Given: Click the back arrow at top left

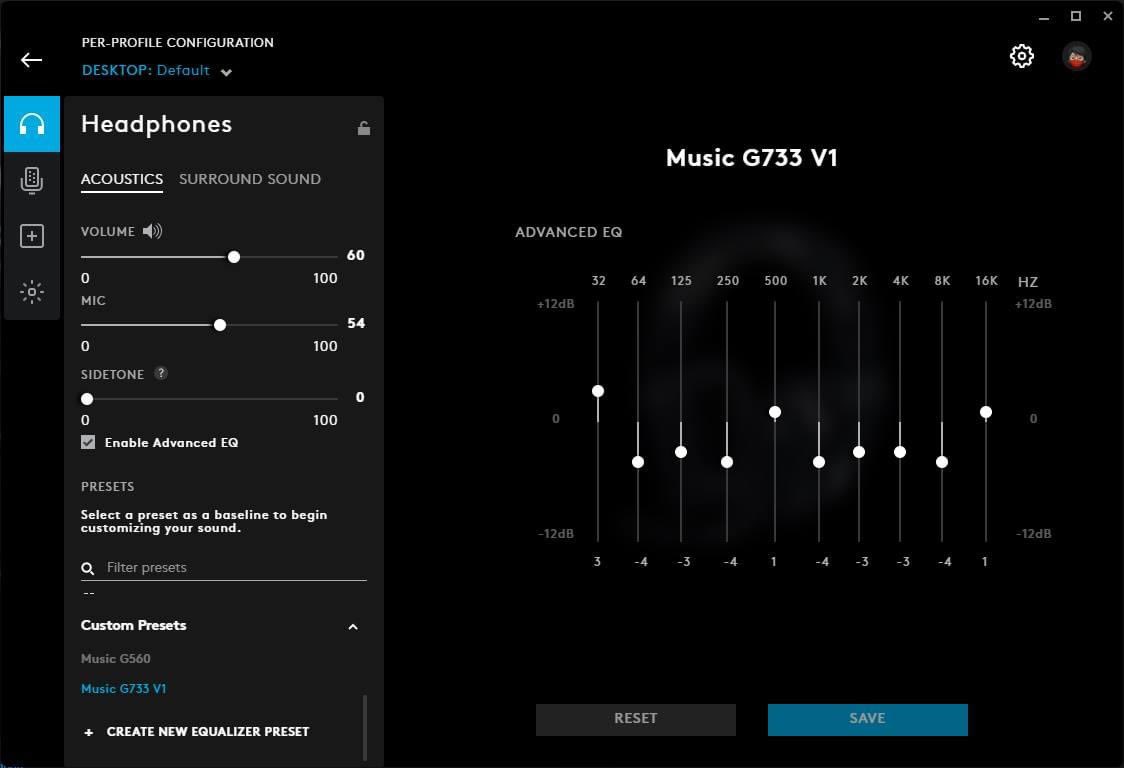Looking at the screenshot, I should [31, 59].
